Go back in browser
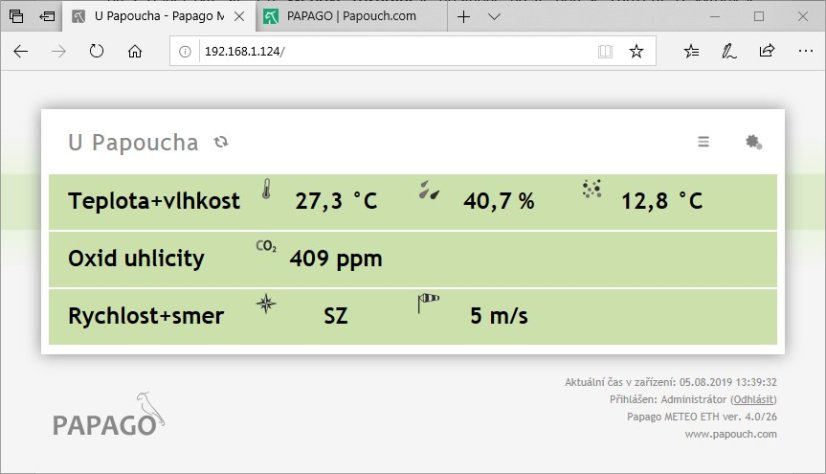This screenshot has height=474, width=826. tap(21, 51)
